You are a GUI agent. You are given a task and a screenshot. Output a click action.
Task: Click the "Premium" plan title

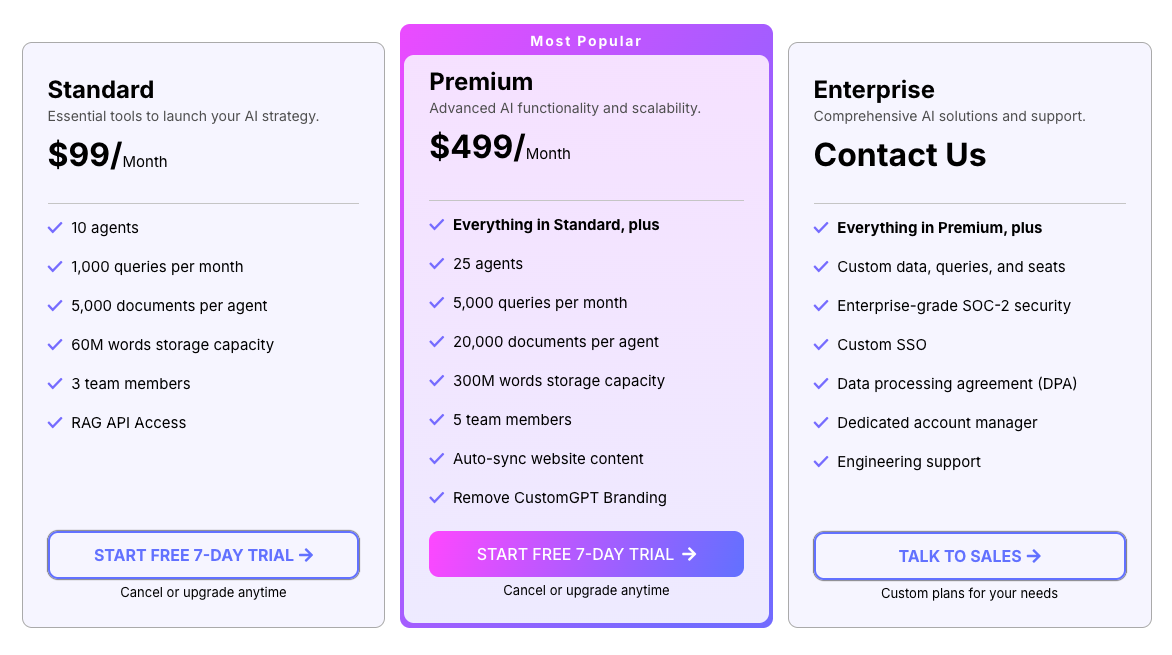481,82
